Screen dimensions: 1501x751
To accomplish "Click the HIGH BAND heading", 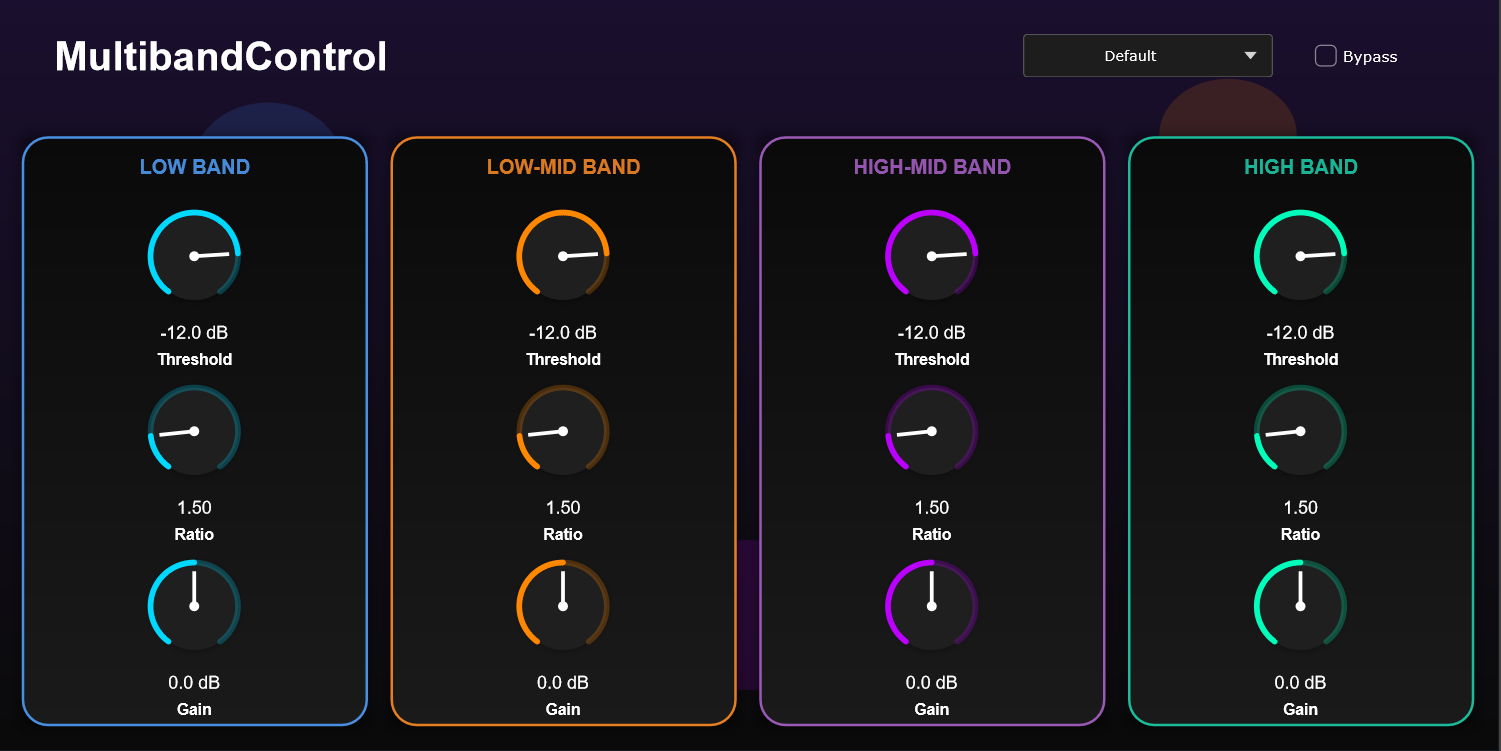I will click(x=1301, y=167).
